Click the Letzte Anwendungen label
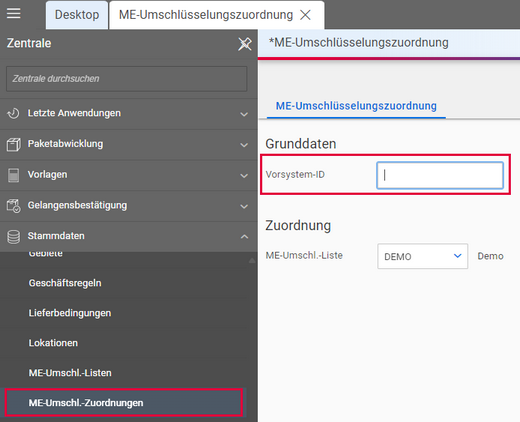 pyautogui.click(x=74, y=113)
